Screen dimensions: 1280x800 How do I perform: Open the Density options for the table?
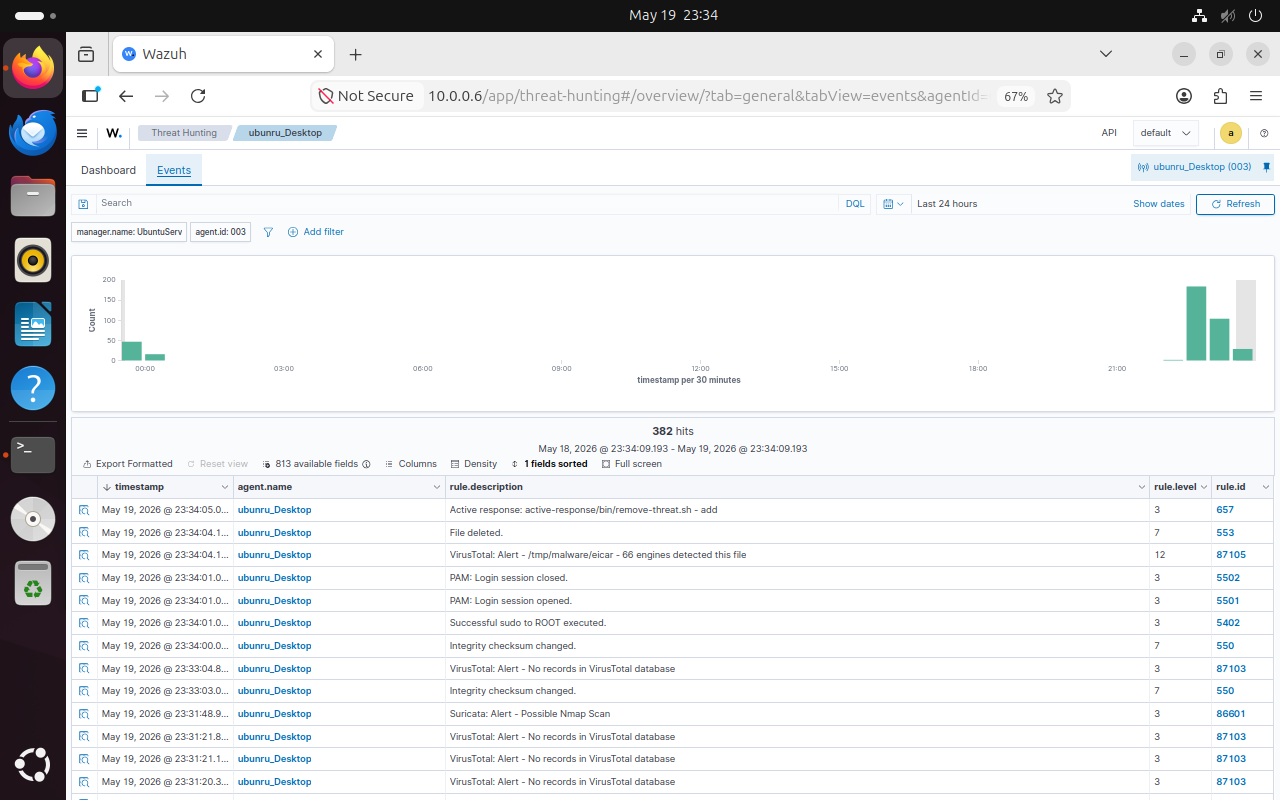(x=474, y=464)
